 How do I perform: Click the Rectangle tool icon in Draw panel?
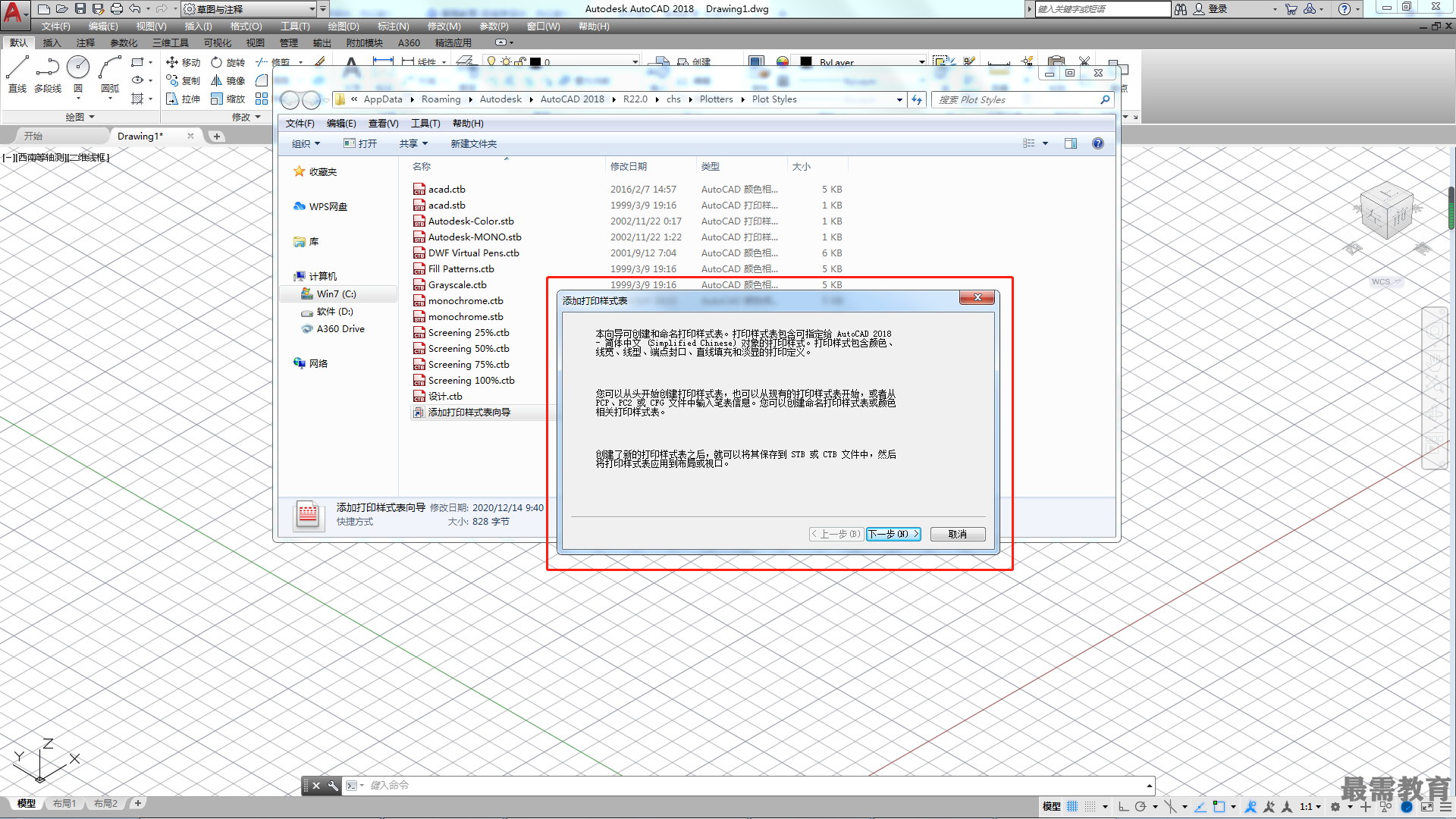click(137, 62)
